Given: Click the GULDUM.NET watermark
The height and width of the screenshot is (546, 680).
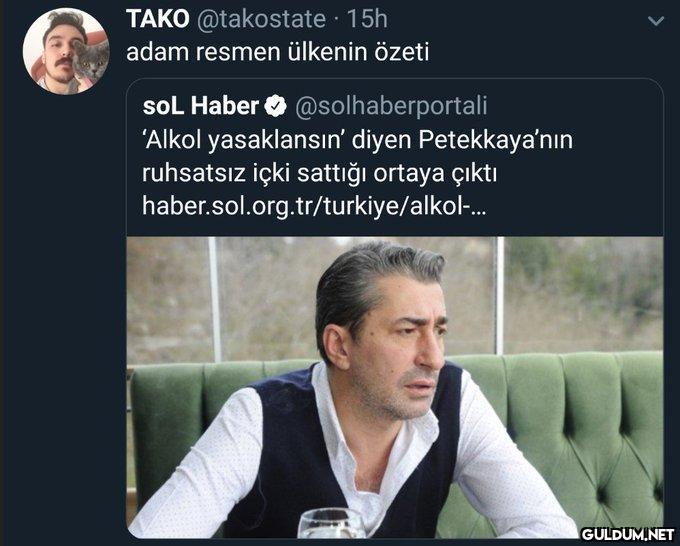Looking at the screenshot, I should tap(628, 534).
